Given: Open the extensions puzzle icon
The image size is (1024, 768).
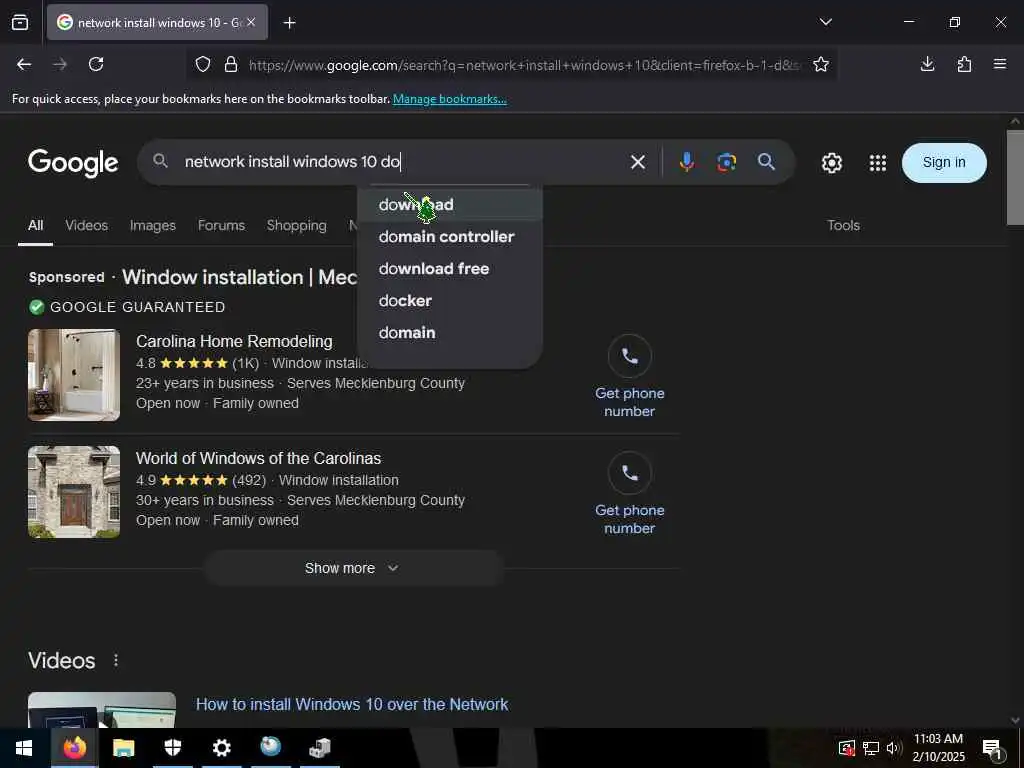Looking at the screenshot, I should [964, 64].
